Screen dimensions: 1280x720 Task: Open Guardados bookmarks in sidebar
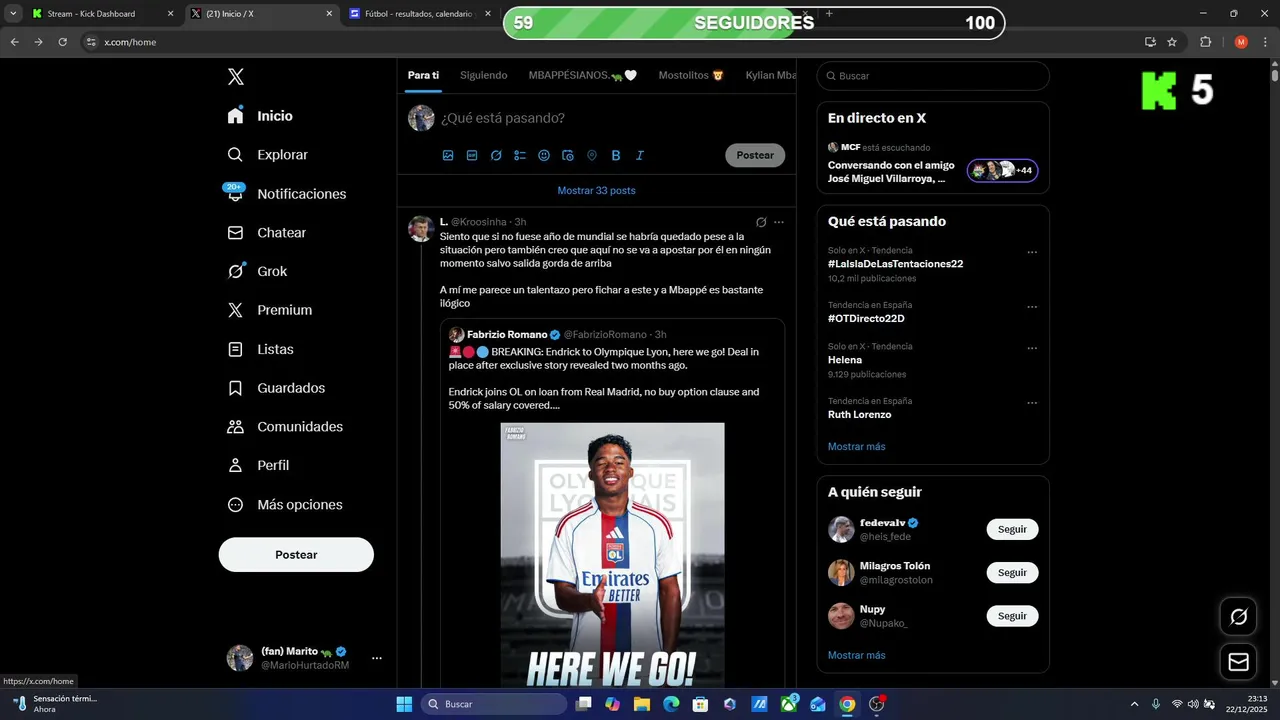click(276, 388)
